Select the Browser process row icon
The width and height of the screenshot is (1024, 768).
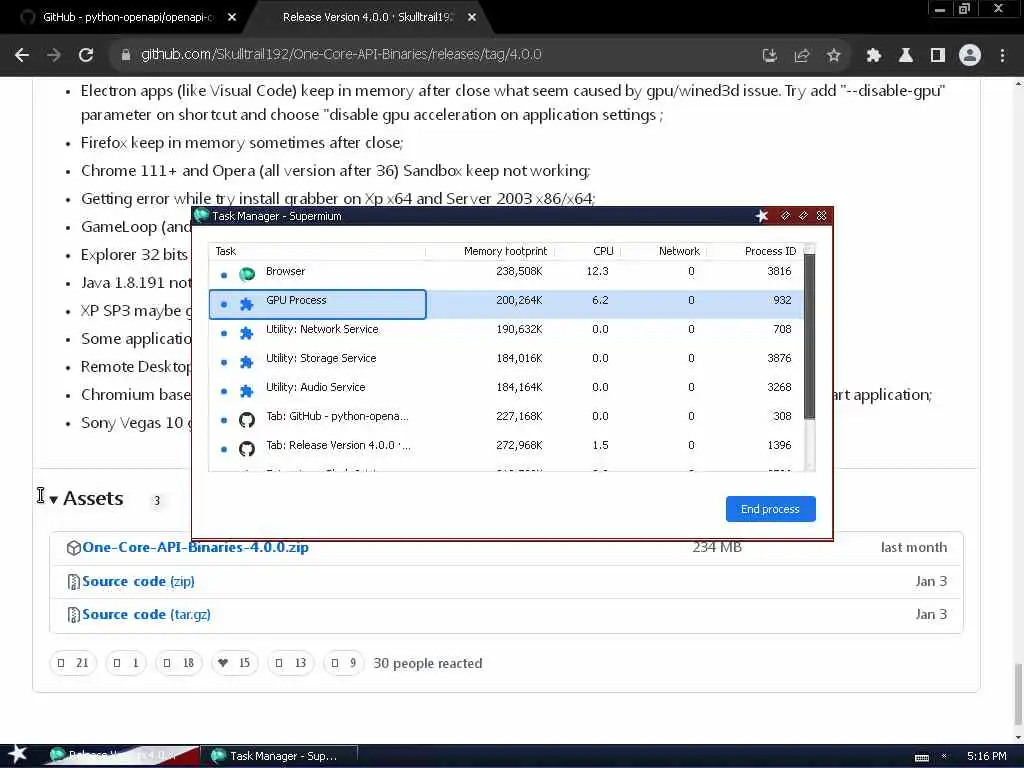(247, 274)
